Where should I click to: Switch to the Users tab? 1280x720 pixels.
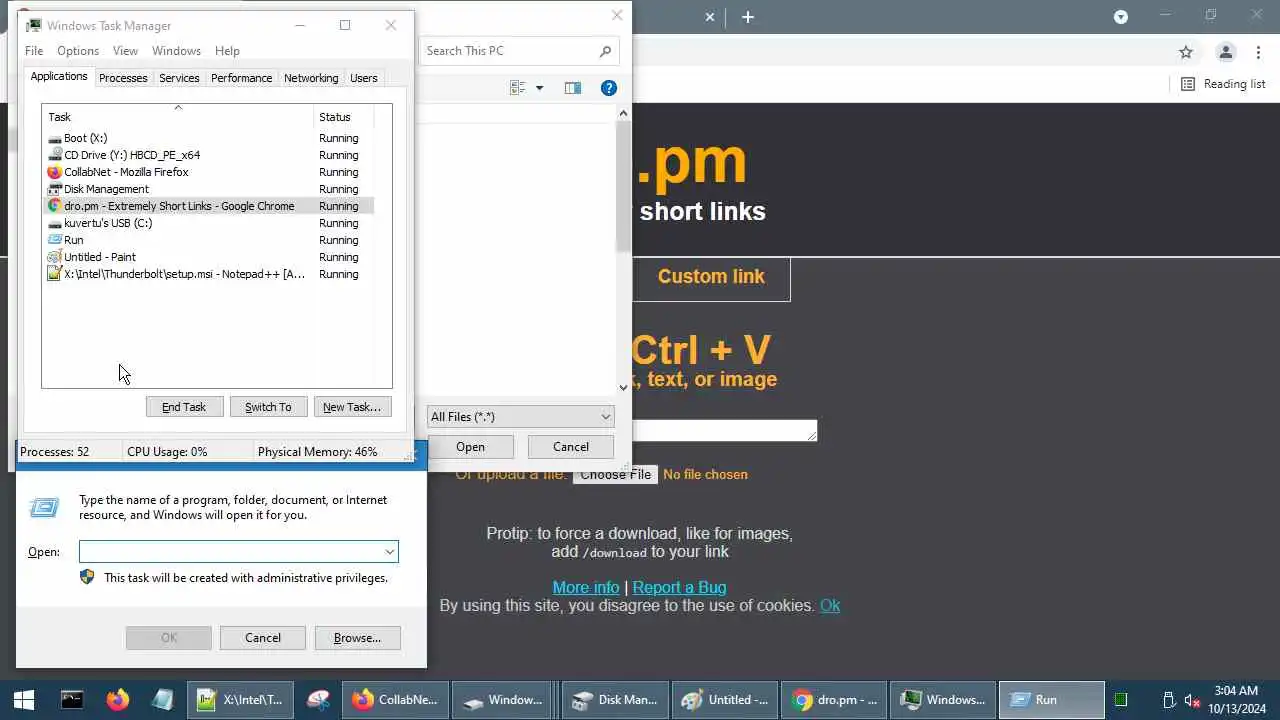coord(364,78)
